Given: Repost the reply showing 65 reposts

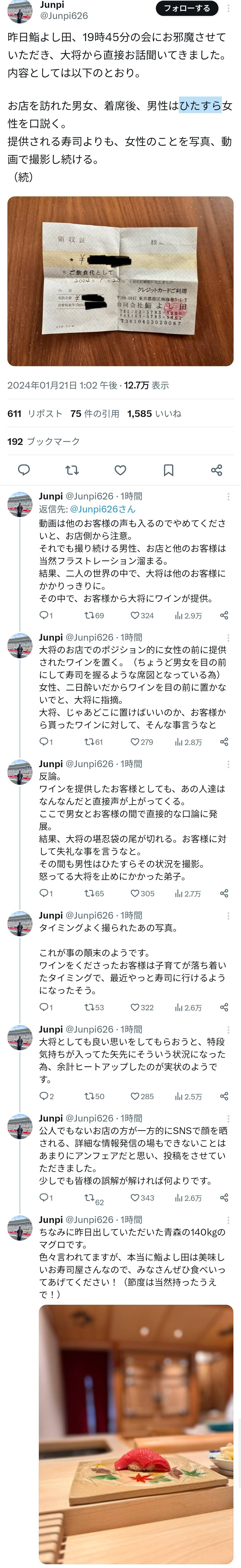Looking at the screenshot, I should [94, 894].
